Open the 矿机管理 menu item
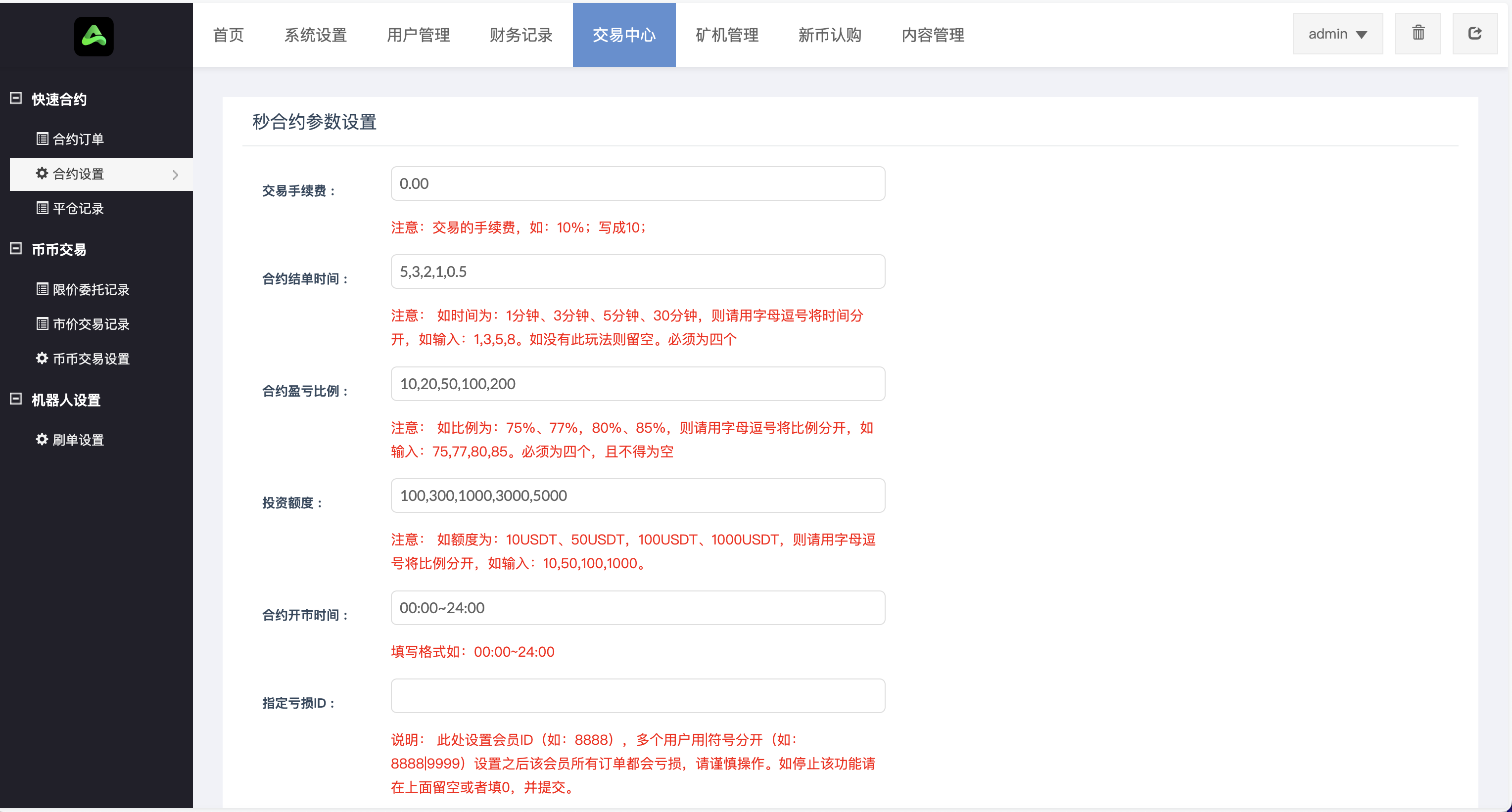Image resolution: width=1512 pixels, height=812 pixels. tap(727, 35)
